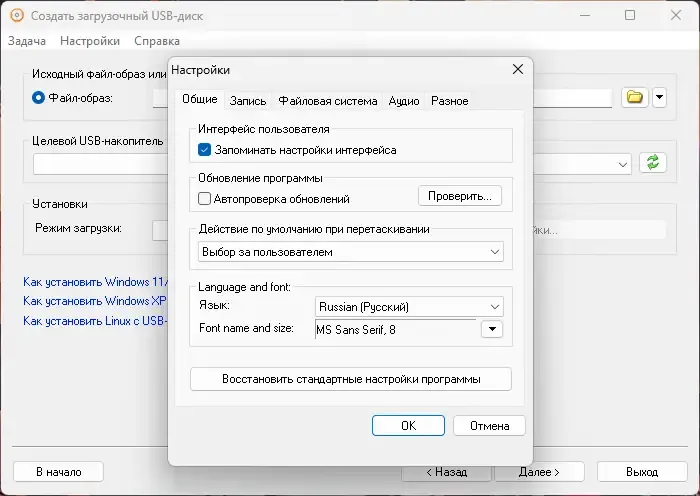The height and width of the screenshot is (496, 700).
Task: Open the Справка menu
Action: (157, 41)
